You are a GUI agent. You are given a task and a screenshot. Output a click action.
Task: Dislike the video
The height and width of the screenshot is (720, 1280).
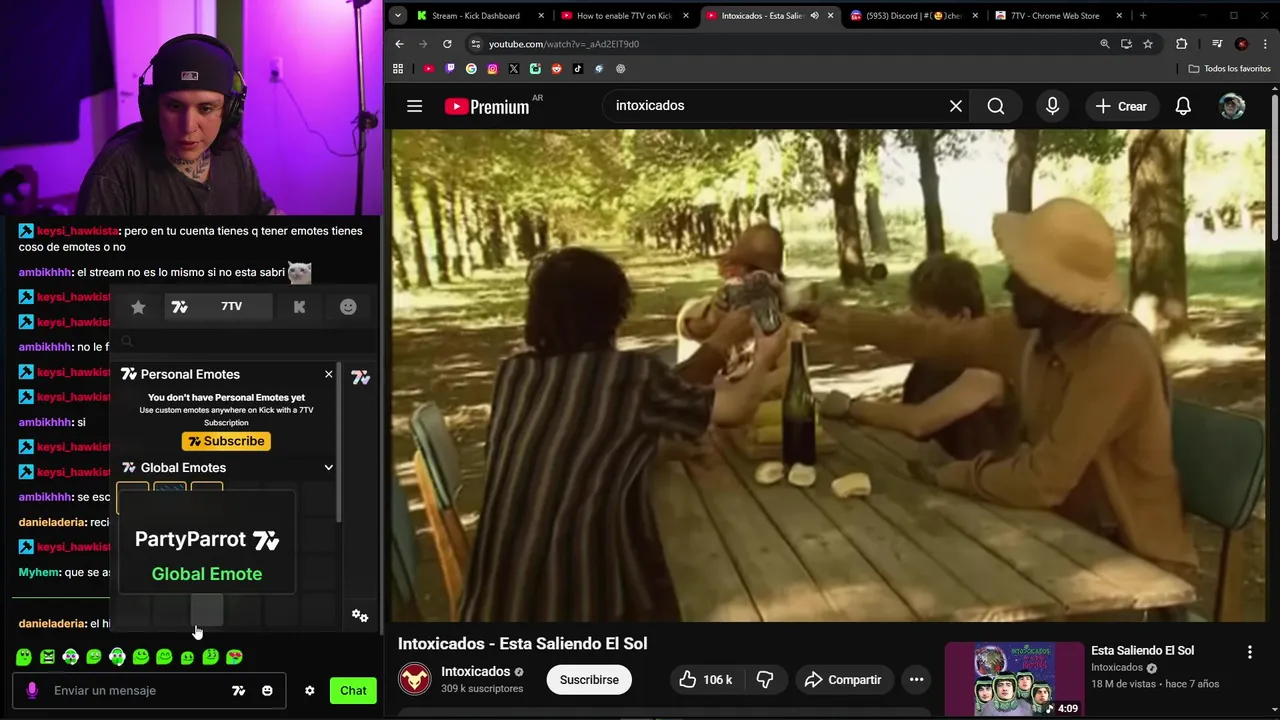765,680
